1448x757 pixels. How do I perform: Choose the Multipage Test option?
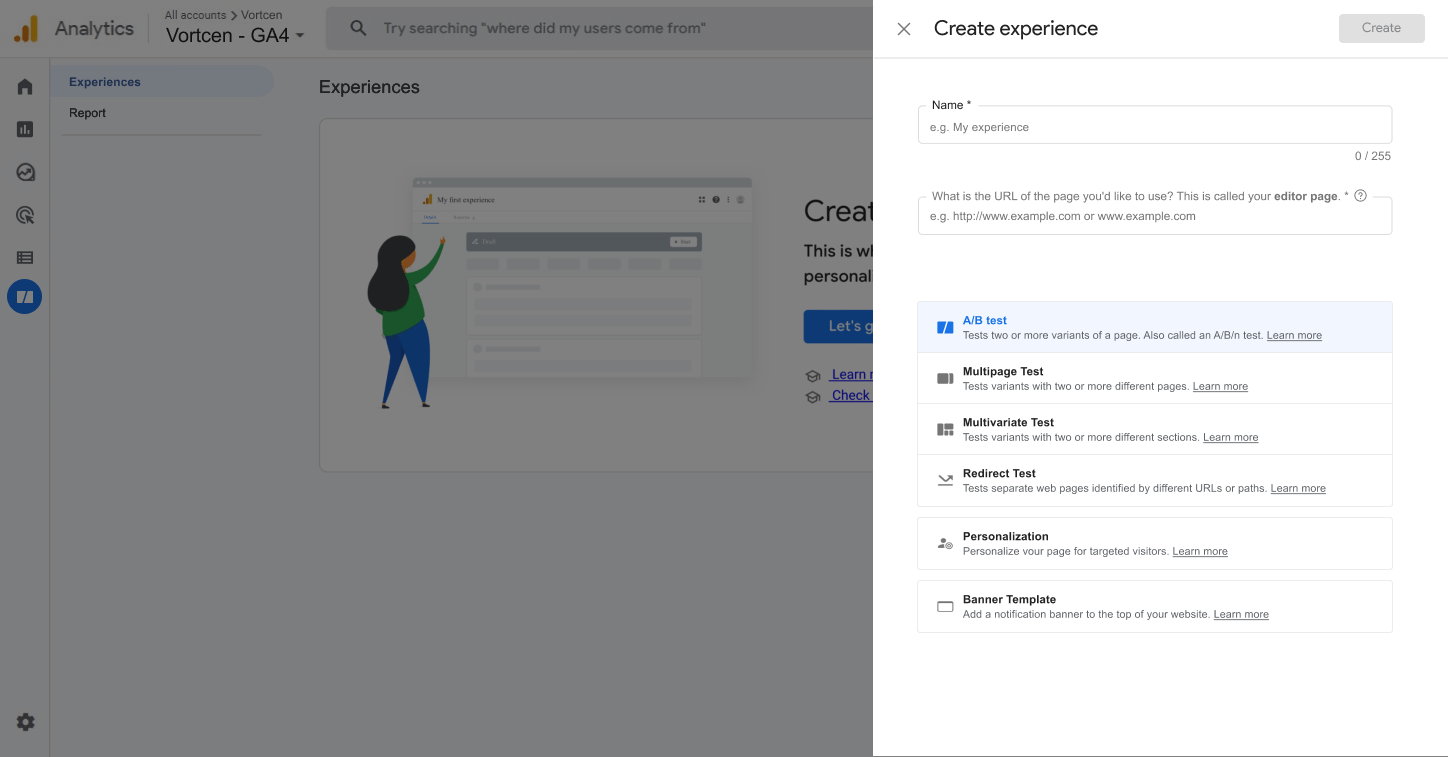(x=1154, y=377)
